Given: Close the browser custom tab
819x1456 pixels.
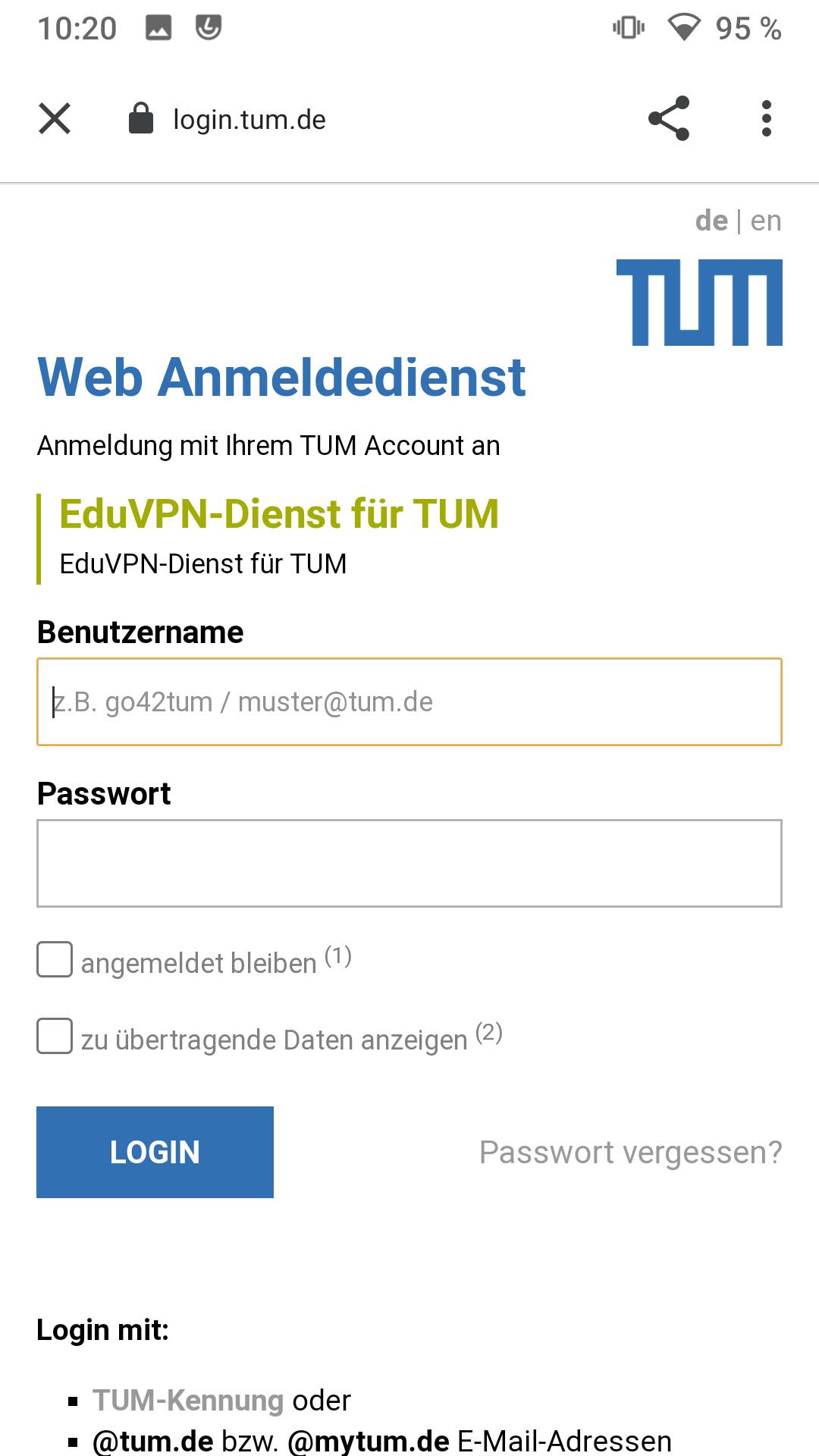Looking at the screenshot, I should click(55, 119).
